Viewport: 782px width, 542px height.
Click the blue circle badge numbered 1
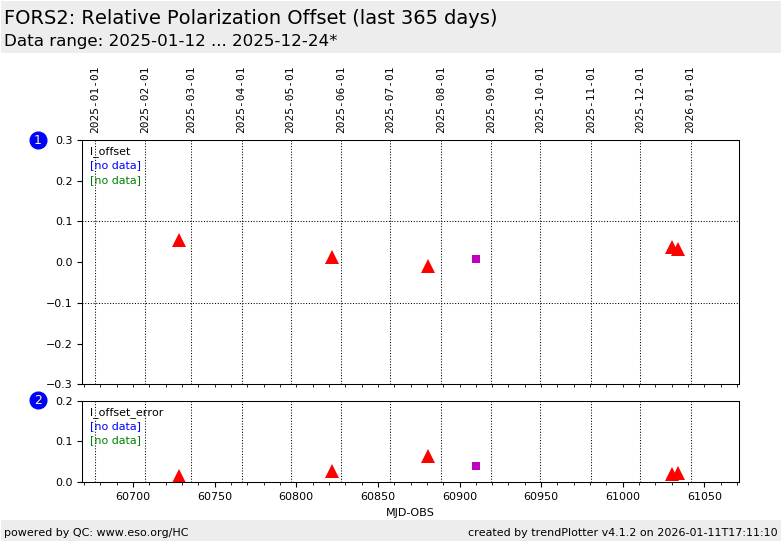[38, 140]
